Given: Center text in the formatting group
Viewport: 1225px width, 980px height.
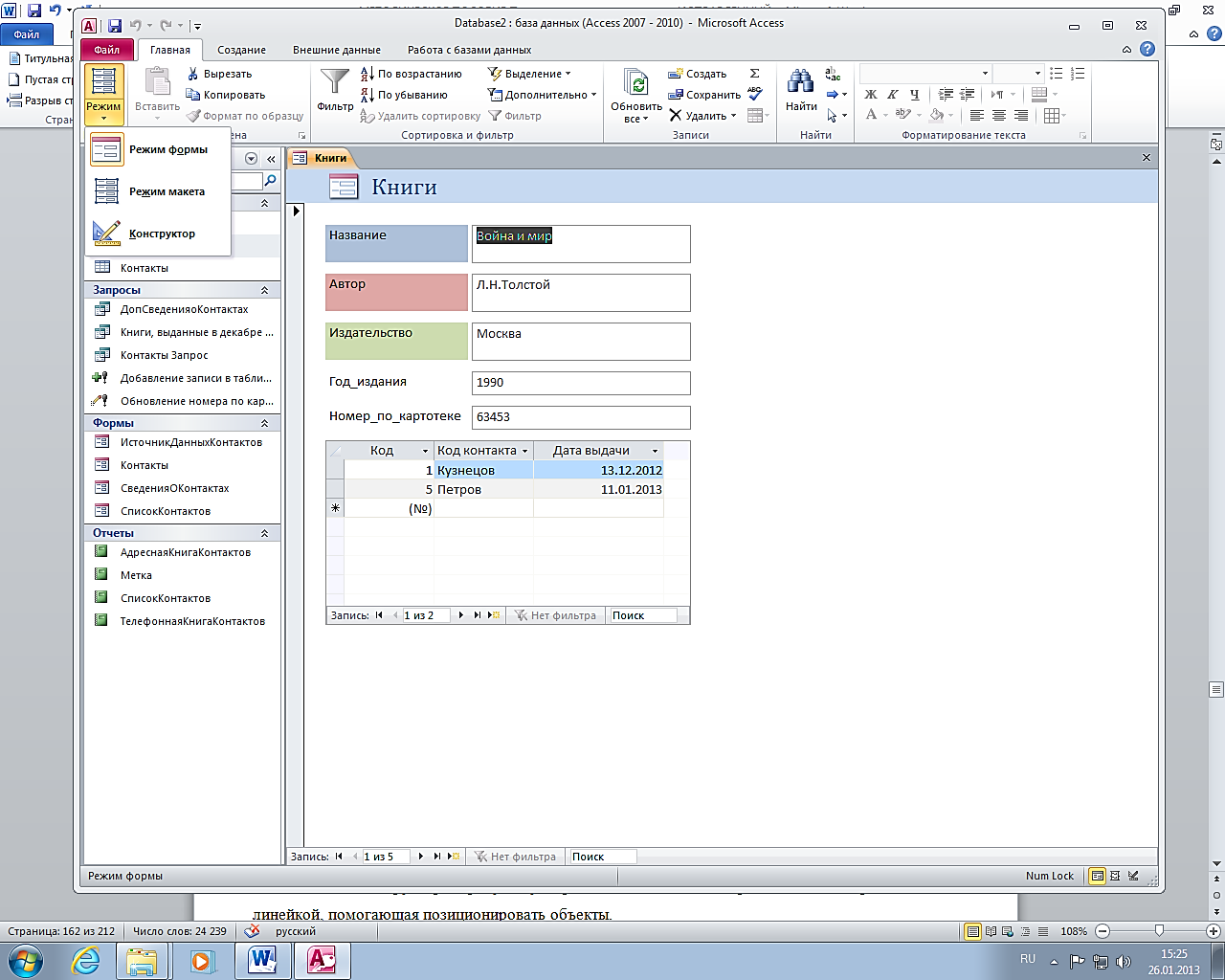Looking at the screenshot, I should click(x=999, y=116).
